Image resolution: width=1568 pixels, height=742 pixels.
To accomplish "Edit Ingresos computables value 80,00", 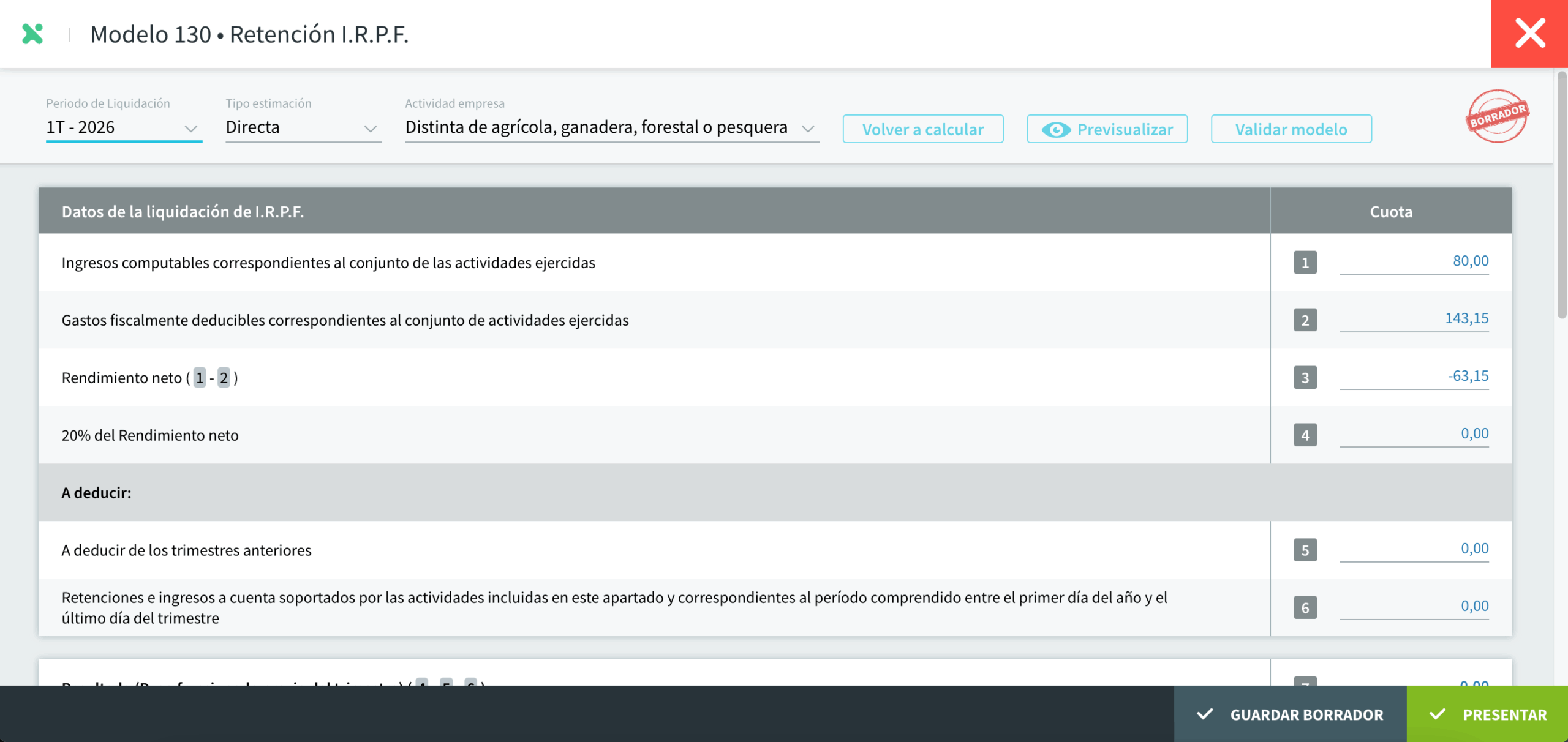I will tap(1414, 261).
